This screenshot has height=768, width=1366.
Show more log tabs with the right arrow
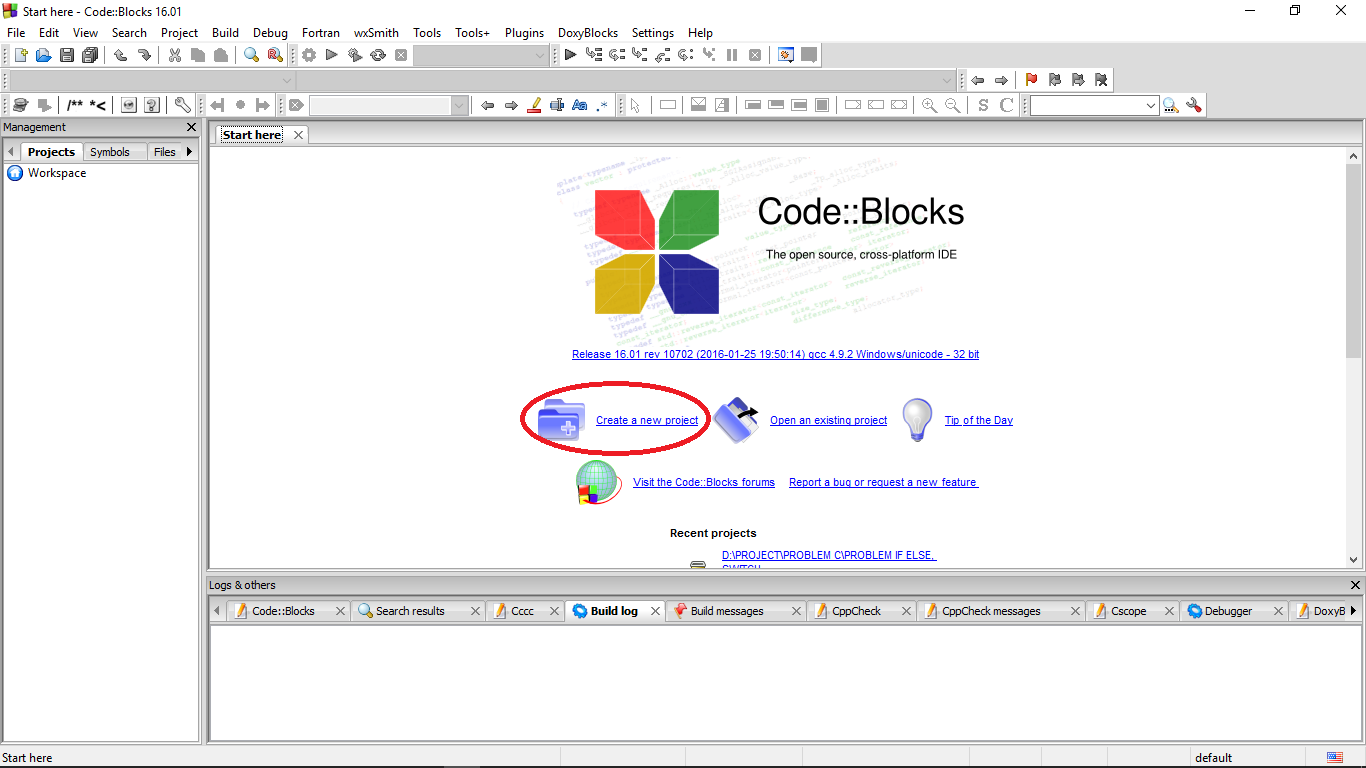click(x=1353, y=610)
